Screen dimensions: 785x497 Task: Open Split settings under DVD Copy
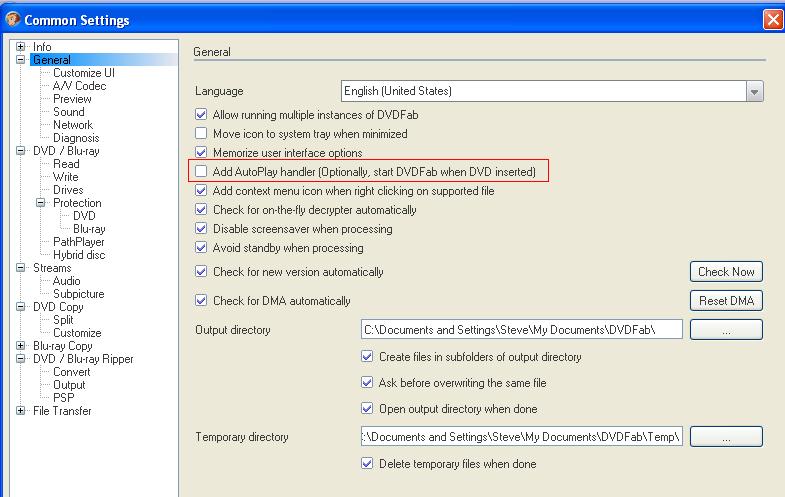[x=64, y=320]
